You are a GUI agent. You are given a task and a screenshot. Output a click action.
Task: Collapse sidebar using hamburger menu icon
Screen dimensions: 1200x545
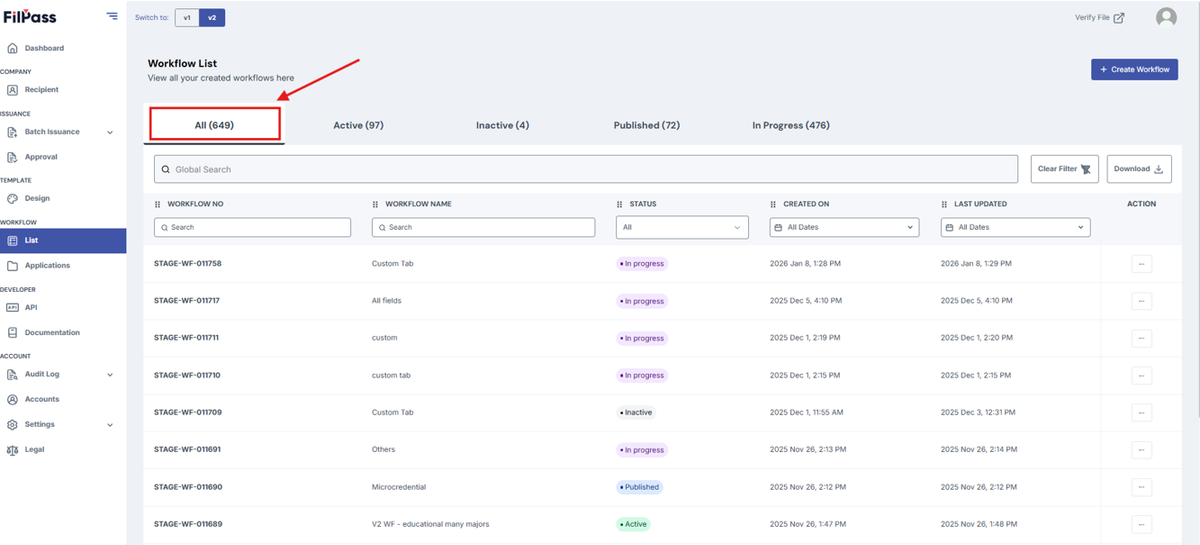pos(112,17)
